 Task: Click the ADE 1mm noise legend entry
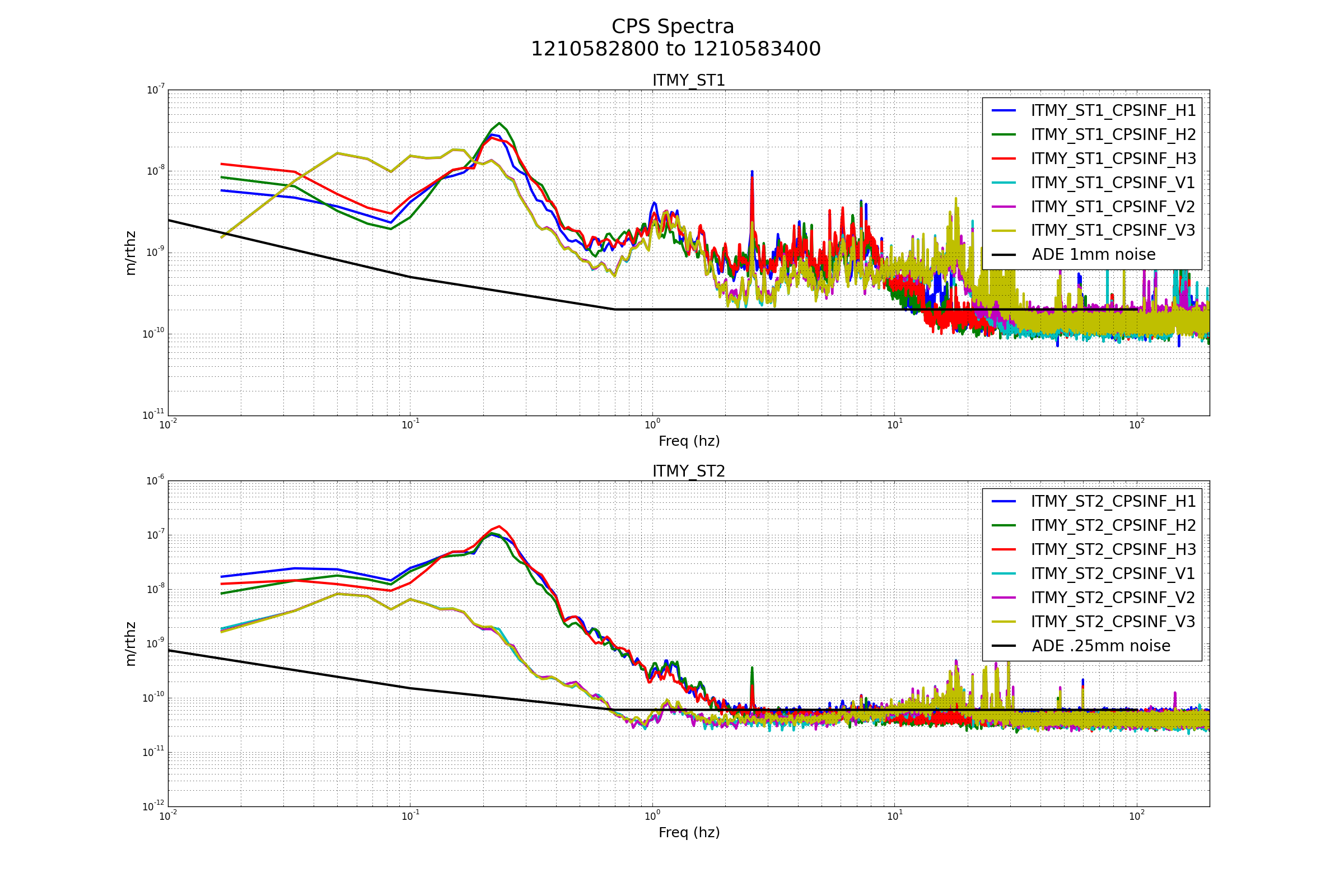1093,254
